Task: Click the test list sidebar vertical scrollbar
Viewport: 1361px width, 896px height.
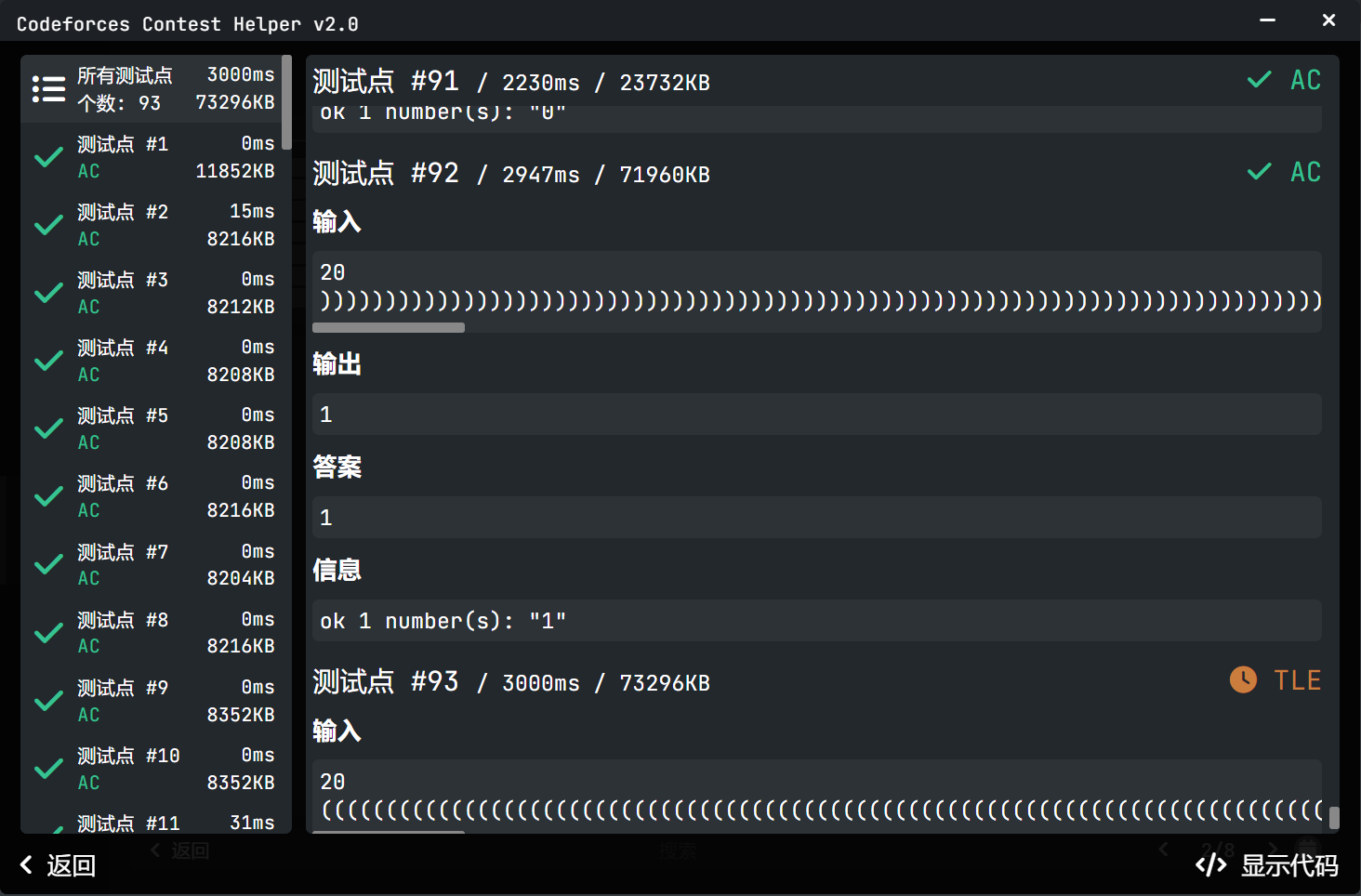Action: [286, 102]
